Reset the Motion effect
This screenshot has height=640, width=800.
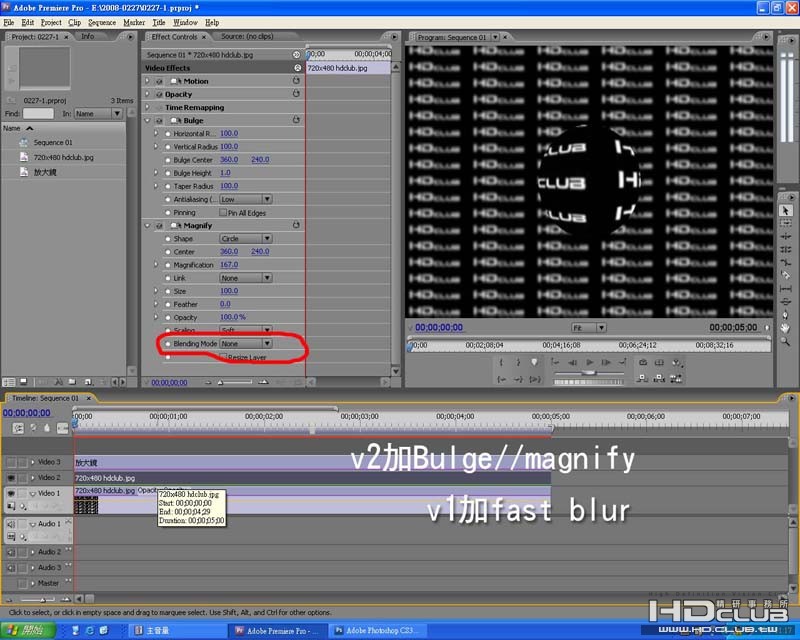[296, 81]
